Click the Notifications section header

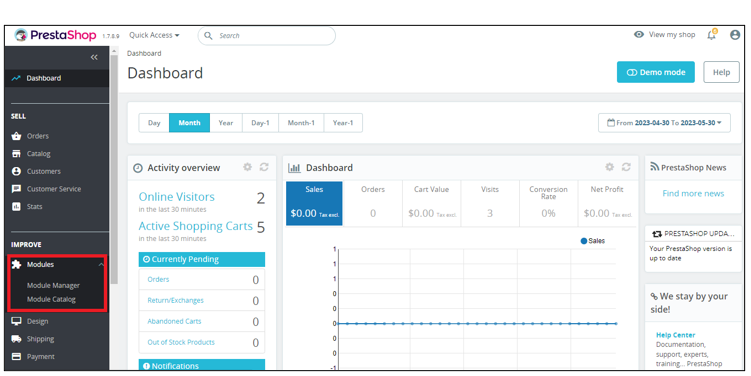pyautogui.click(x=202, y=365)
